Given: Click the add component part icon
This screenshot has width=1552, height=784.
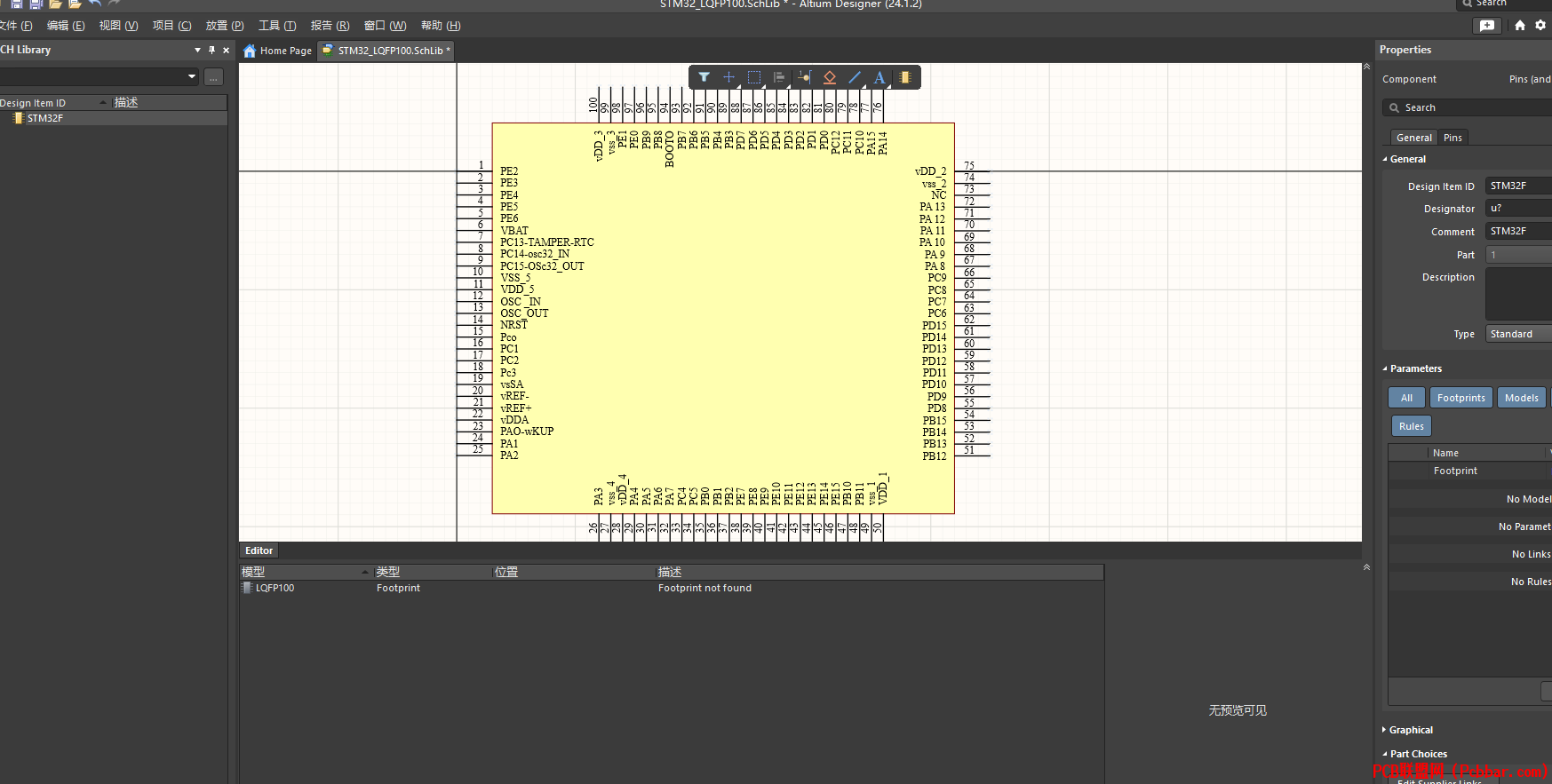Looking at the screenshot, I should [x=904, y=77].
